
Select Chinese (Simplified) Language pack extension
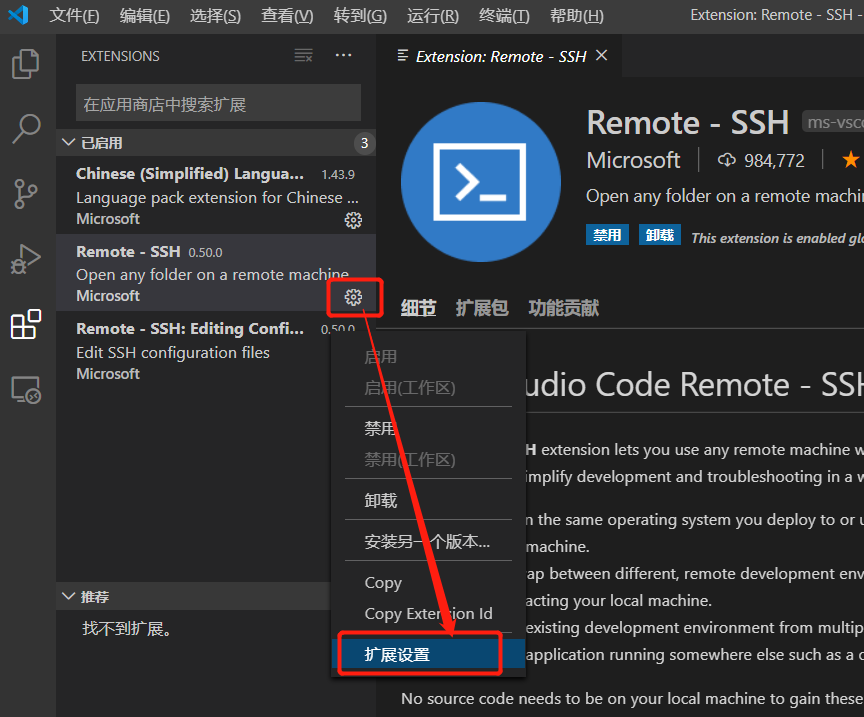click(x=216, y=195)
